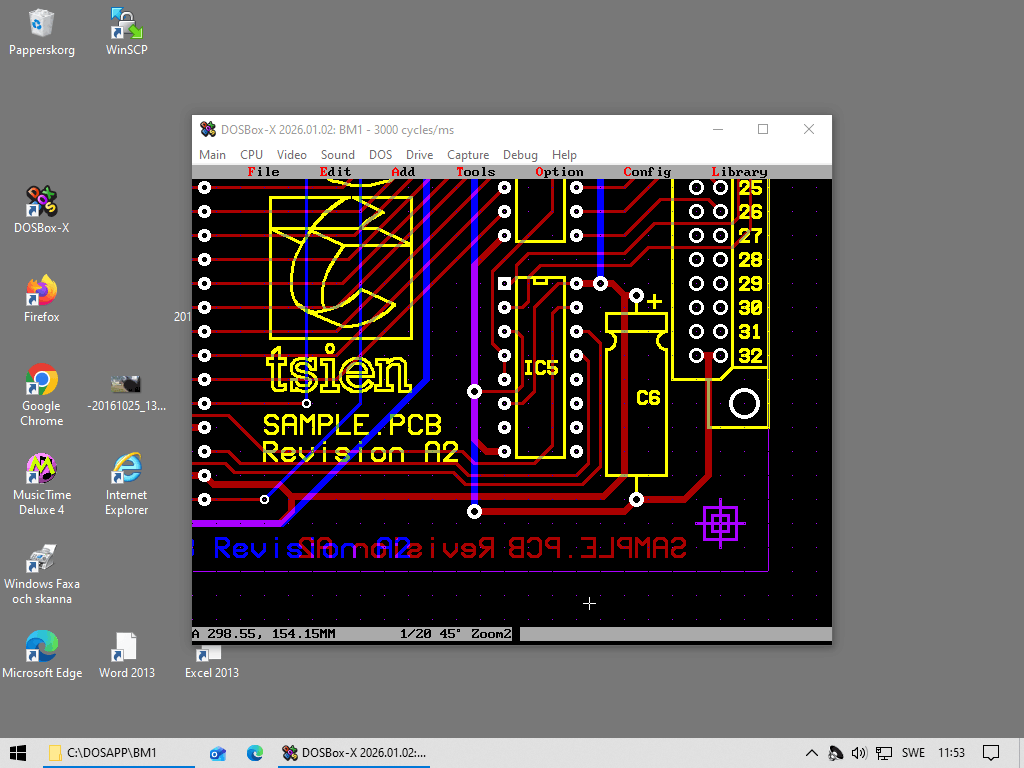
Task: Open the PCB editor File menu
Action: (x=263, y=172)
